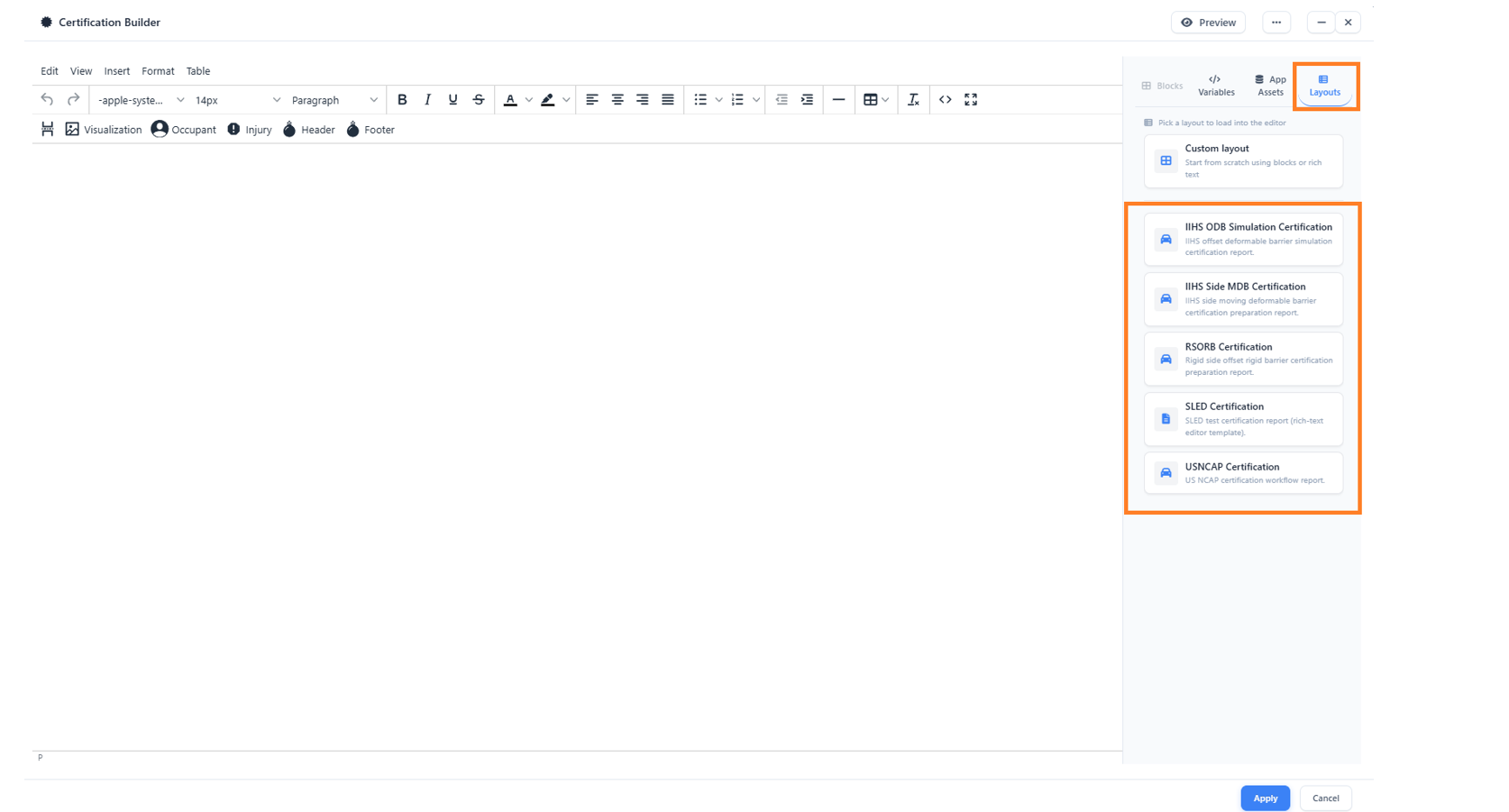This screenshot has width=1509, height=812.
Task: Toggle bold formatting
Action: [402, 100]
